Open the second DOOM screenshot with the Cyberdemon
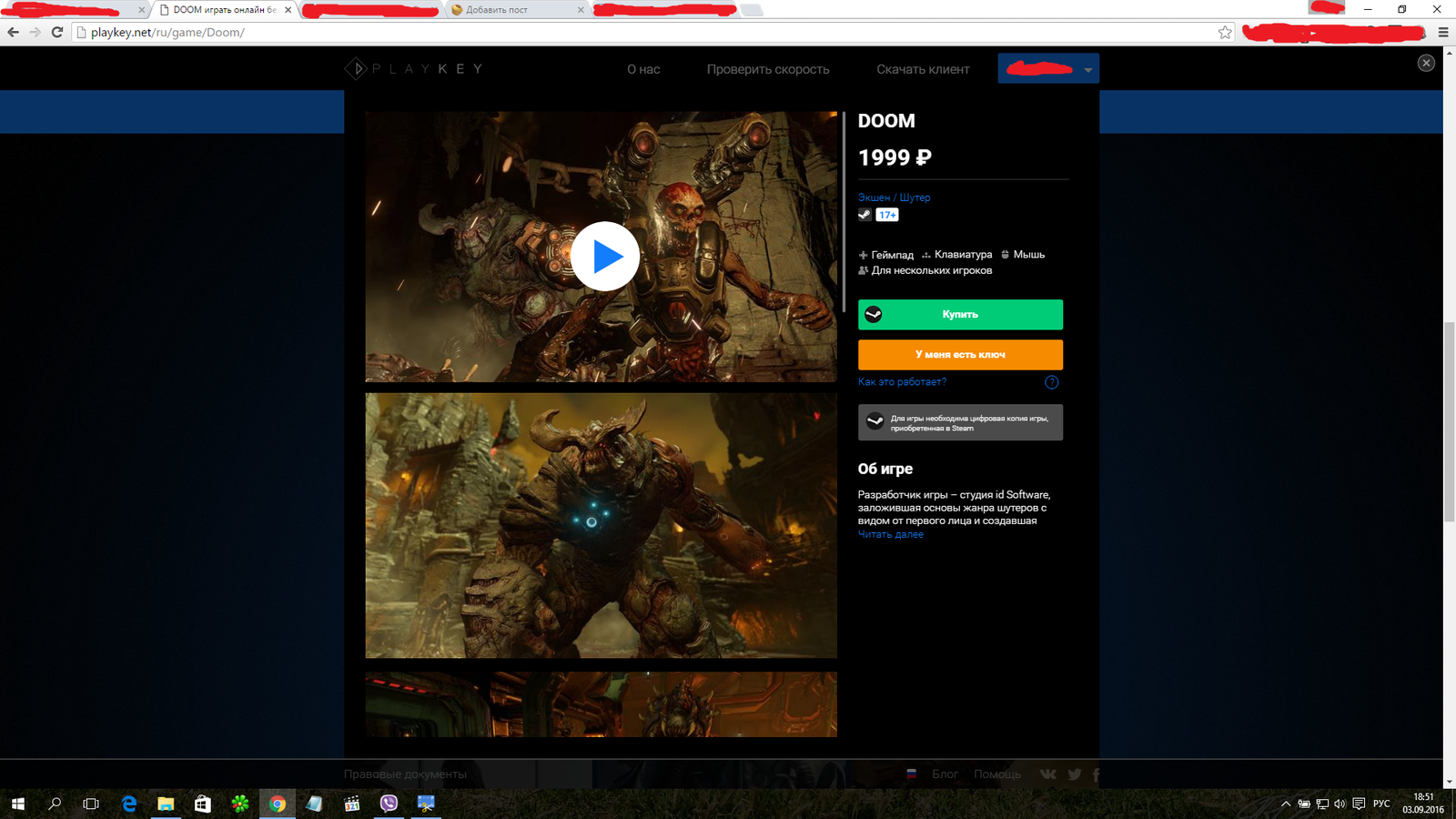The width and height of the screenshot is (1456, 819). (x=601, y=525)
